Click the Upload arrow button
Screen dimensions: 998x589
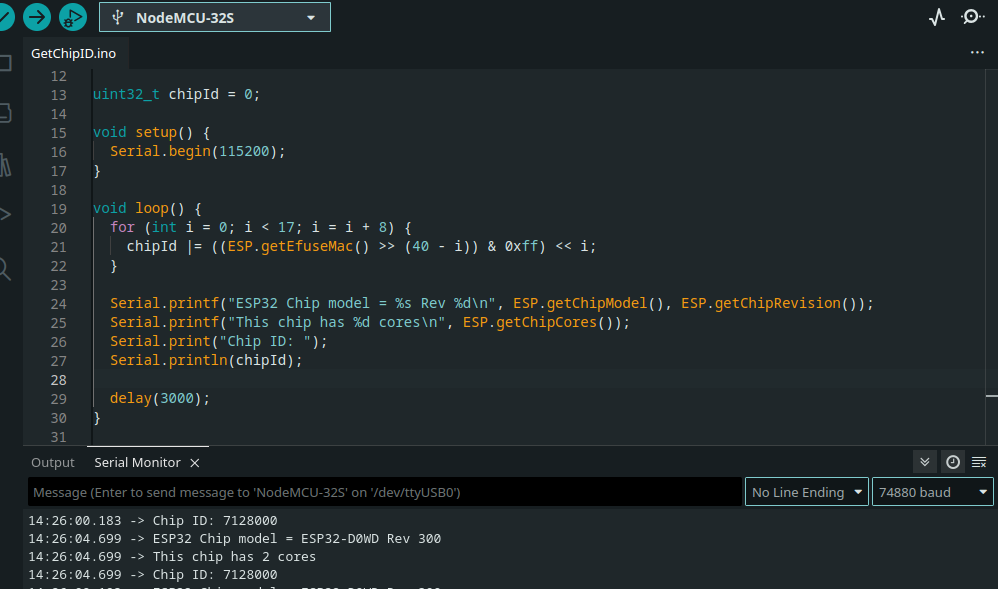point(37,17)
